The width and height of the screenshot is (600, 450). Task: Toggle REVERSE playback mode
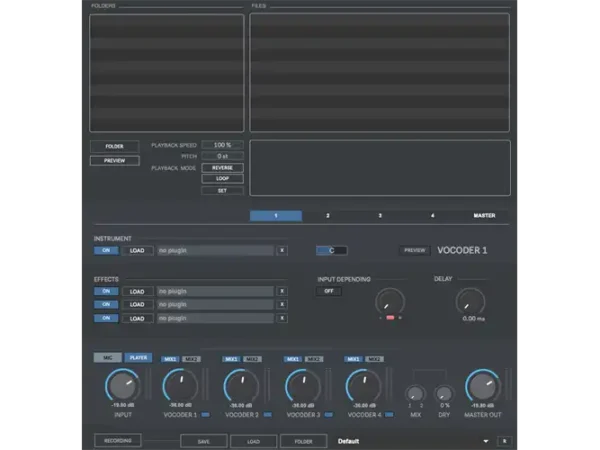pyautogui.click(x=222, y=168)
